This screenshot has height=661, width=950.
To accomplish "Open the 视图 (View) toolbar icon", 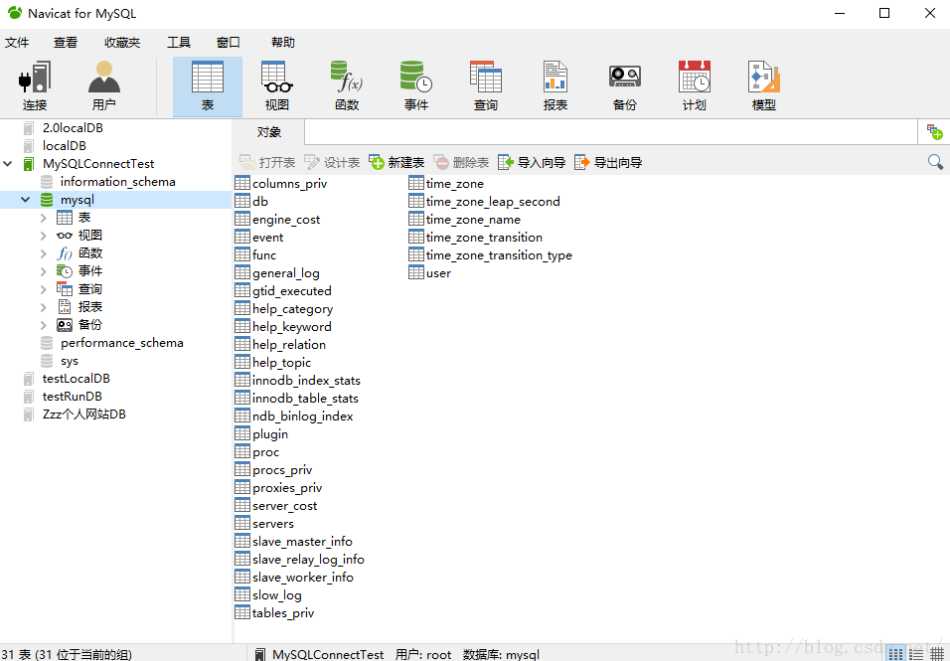I will tap(277, 87).
